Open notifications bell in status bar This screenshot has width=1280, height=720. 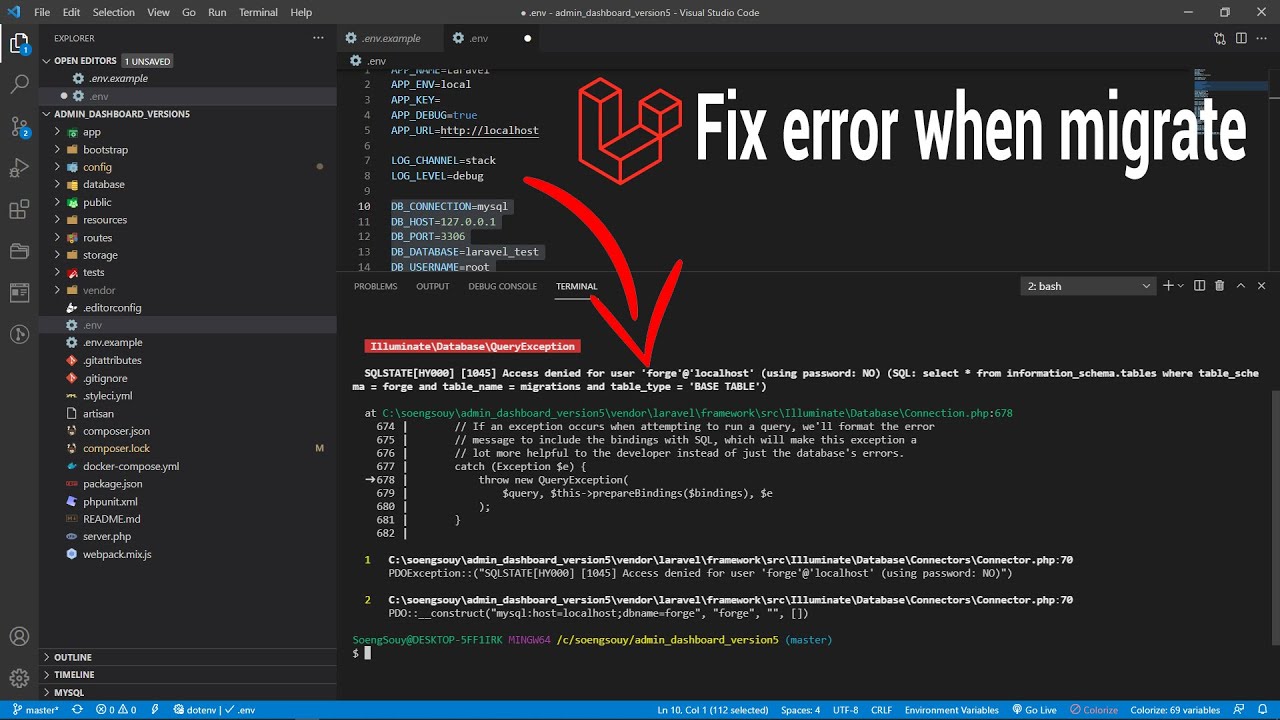click(1261, 710)
